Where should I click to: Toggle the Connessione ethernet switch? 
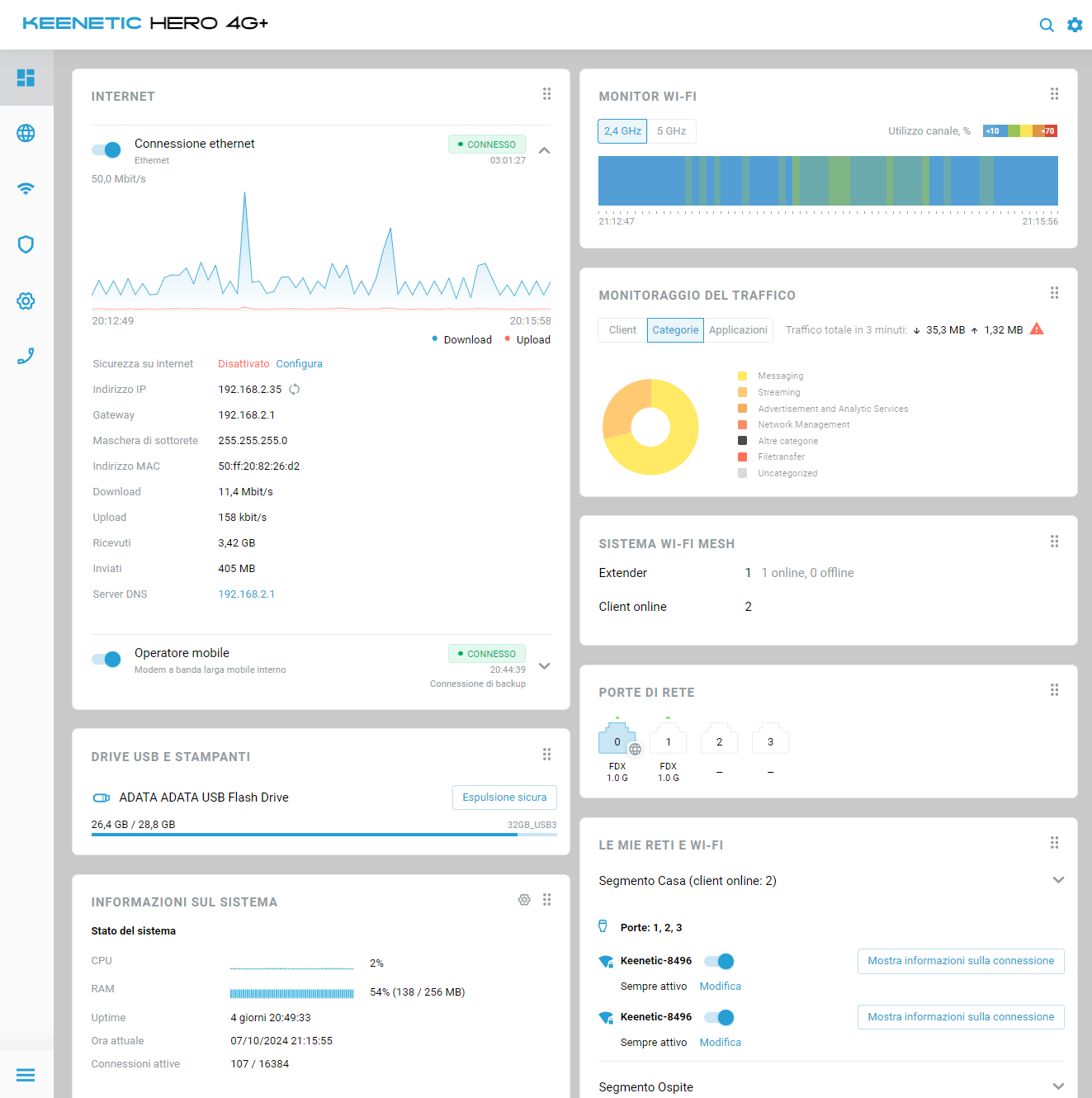(106, 149)
